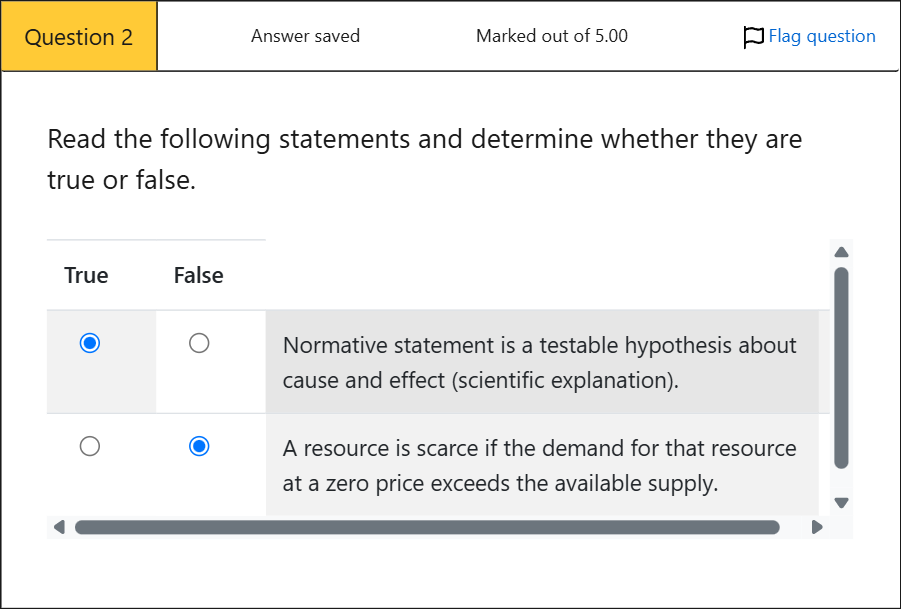Click the scarce resource statement text cell

540,465
